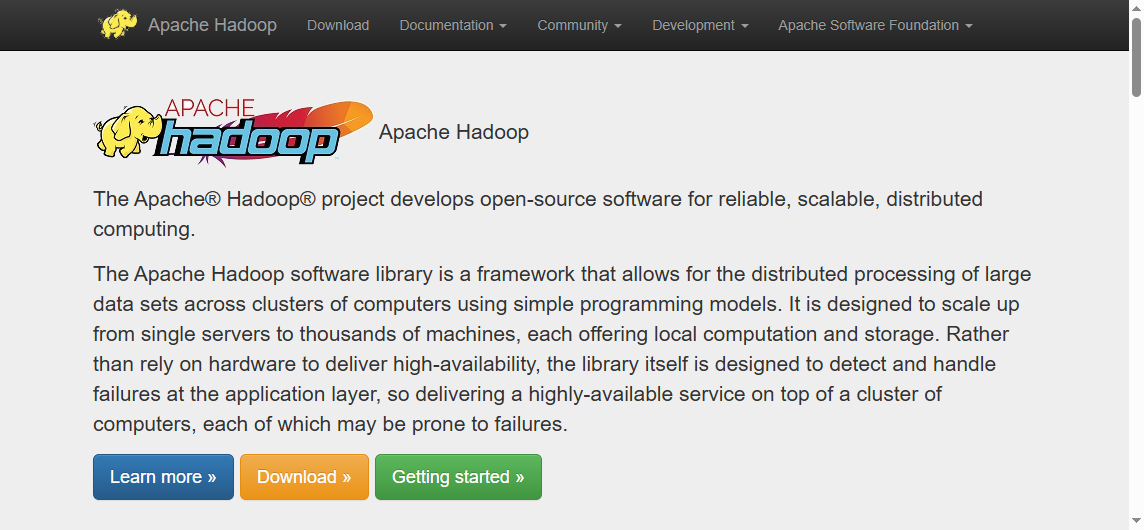Expand the Development dropdown

(700, 25)
